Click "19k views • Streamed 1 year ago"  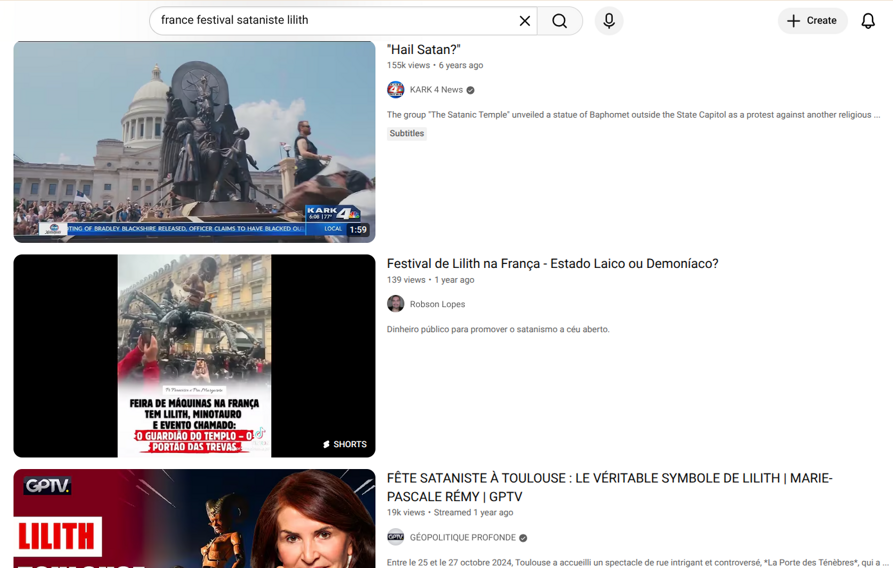pos(450,512)
